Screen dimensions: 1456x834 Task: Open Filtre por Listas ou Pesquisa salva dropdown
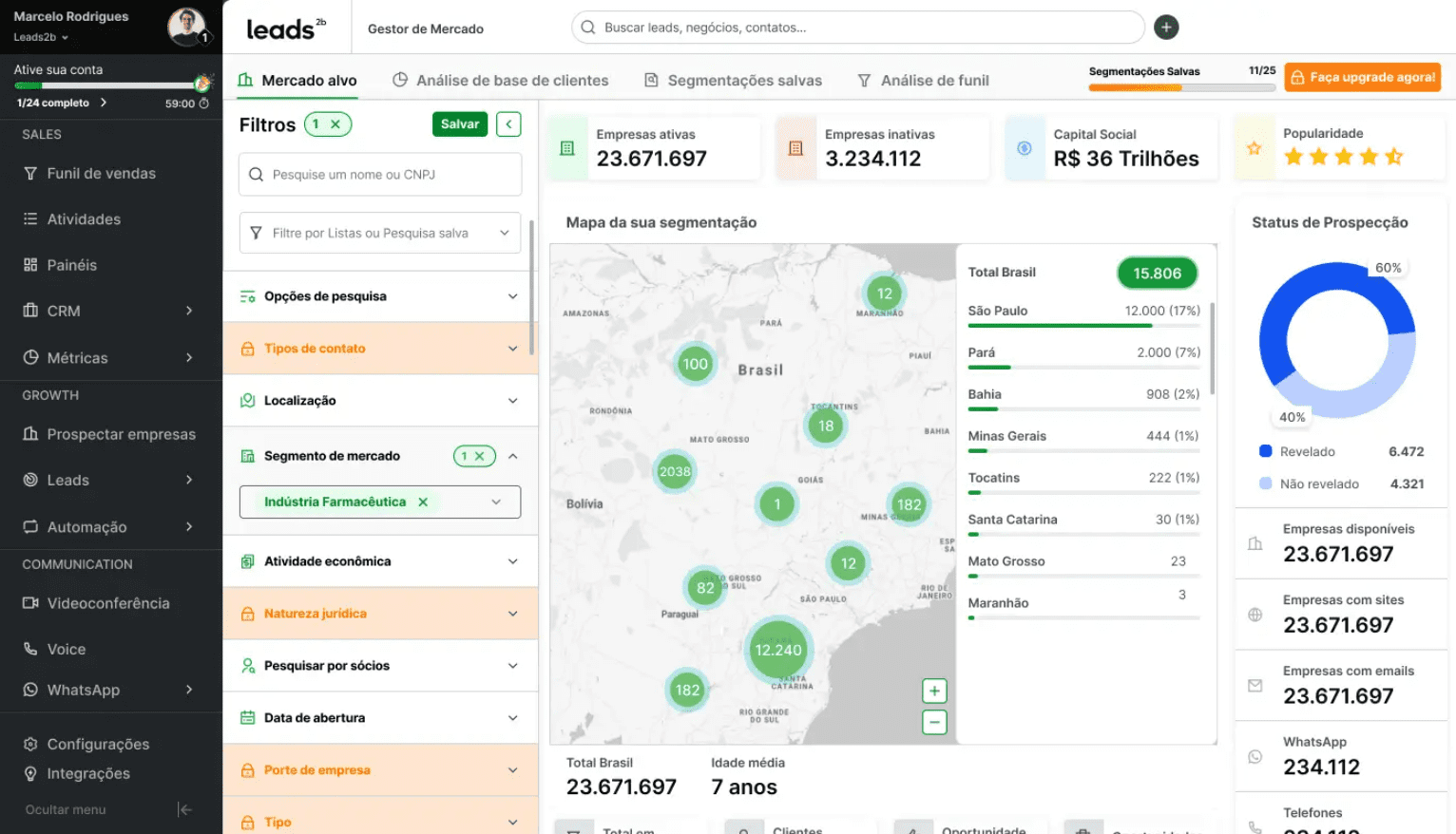380,233
